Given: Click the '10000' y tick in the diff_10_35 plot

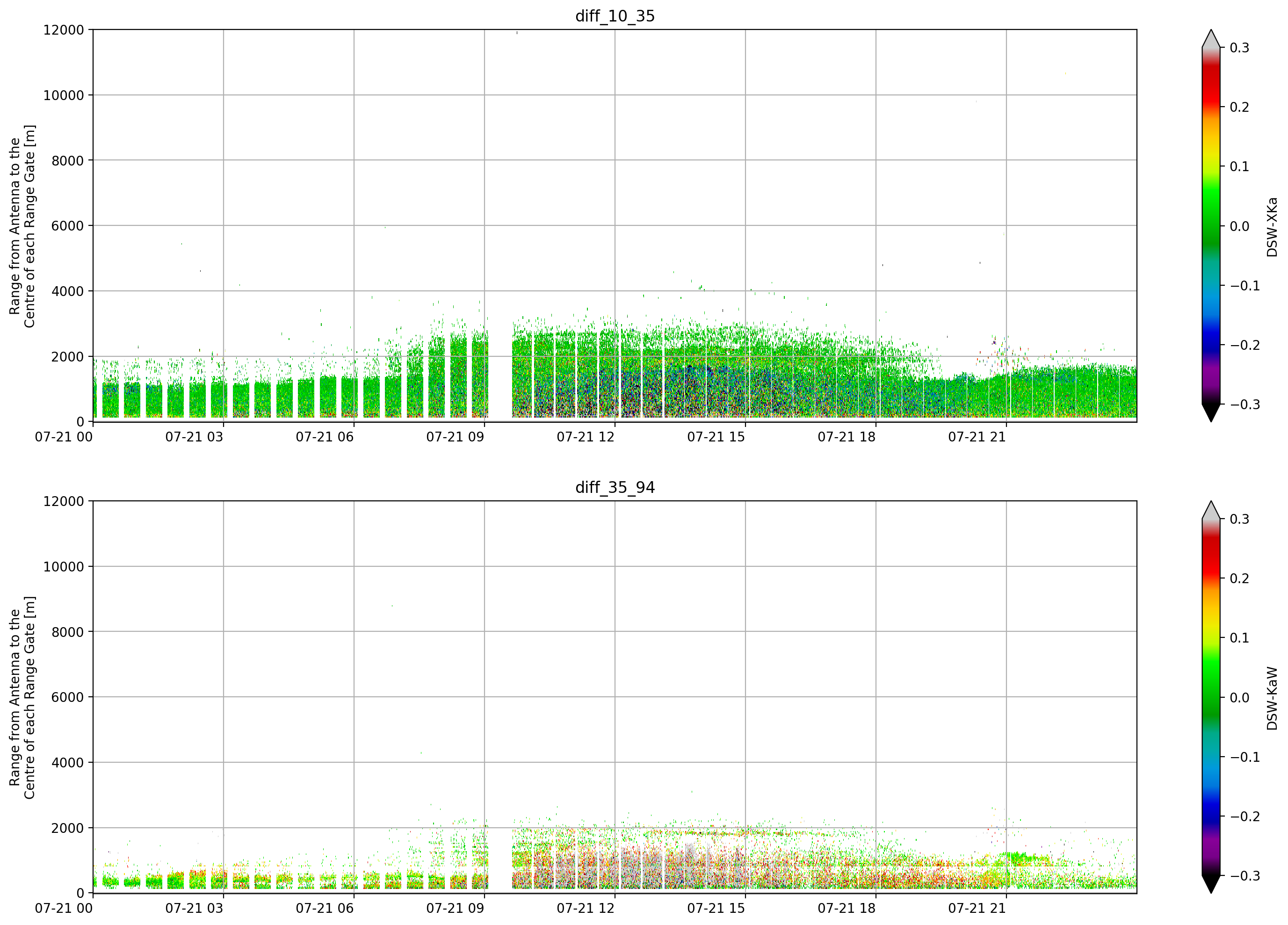Looking at the screenshot, I should point(64,95).
